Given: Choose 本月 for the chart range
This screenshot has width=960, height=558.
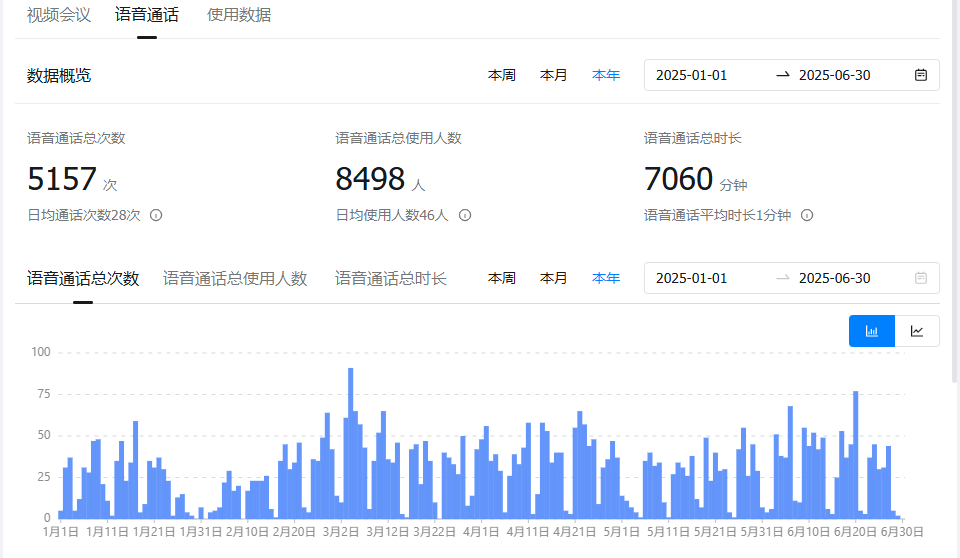Looking at the screenshot, I should [x=553, y=278].
